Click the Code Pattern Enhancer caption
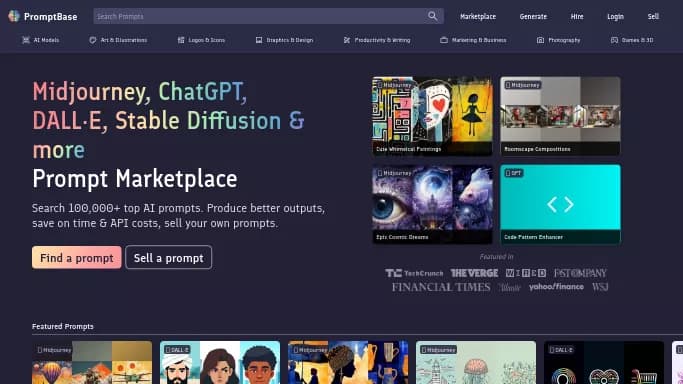Image resolution: width=683 pixels, height=384 pixels. (x=533, y=237)
